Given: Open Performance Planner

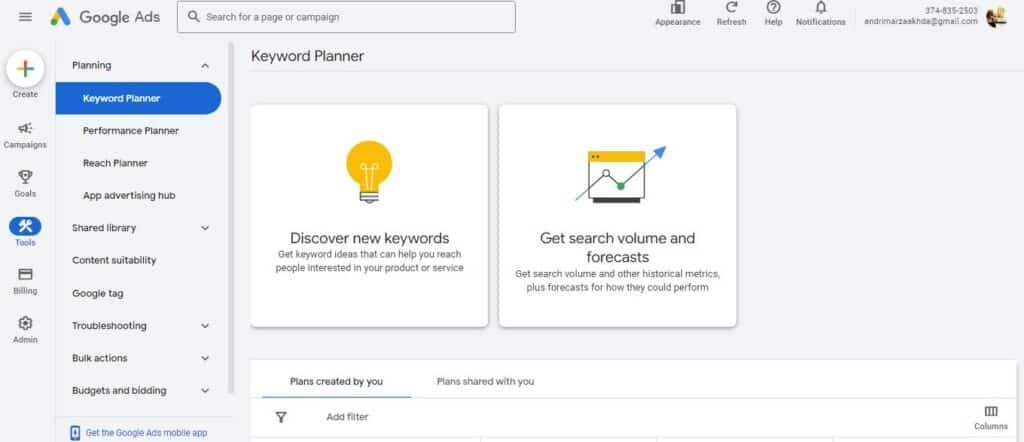Looking at the screenshot, I should click(131, 131).
